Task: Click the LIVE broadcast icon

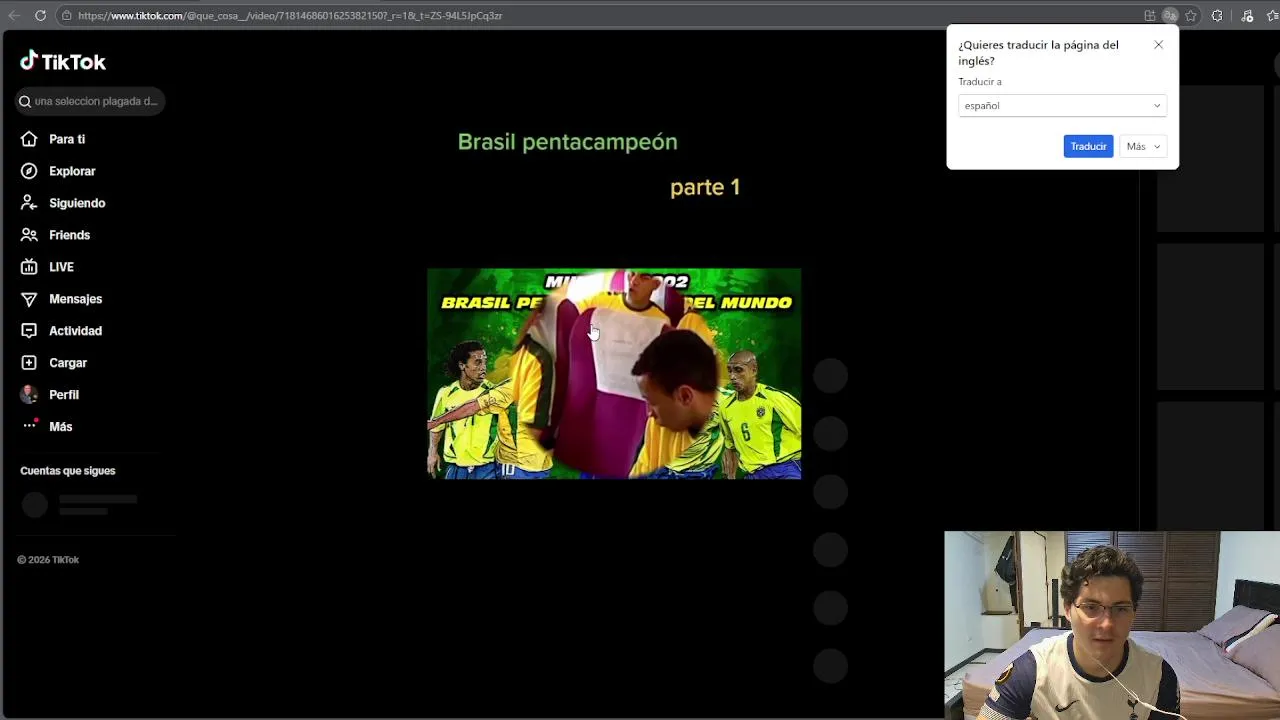Action: [x=29, y=267]
